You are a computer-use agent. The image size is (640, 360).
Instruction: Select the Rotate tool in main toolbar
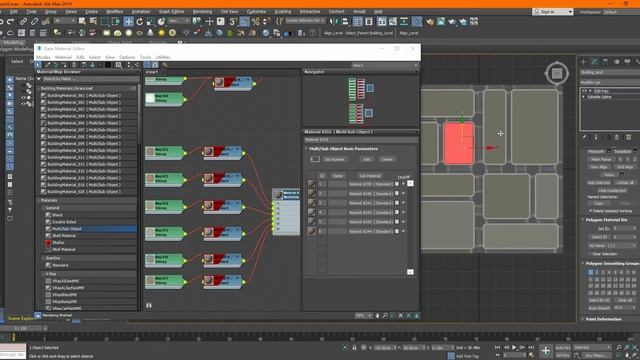[x=140, y=22]
